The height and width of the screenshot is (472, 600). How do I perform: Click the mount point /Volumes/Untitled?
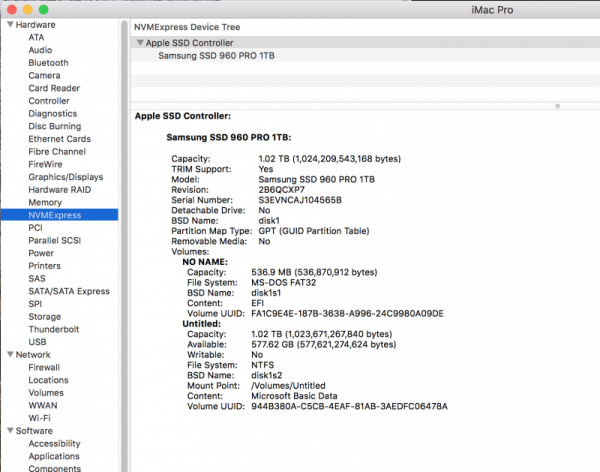pyautogui.click(x=288, y=386)
